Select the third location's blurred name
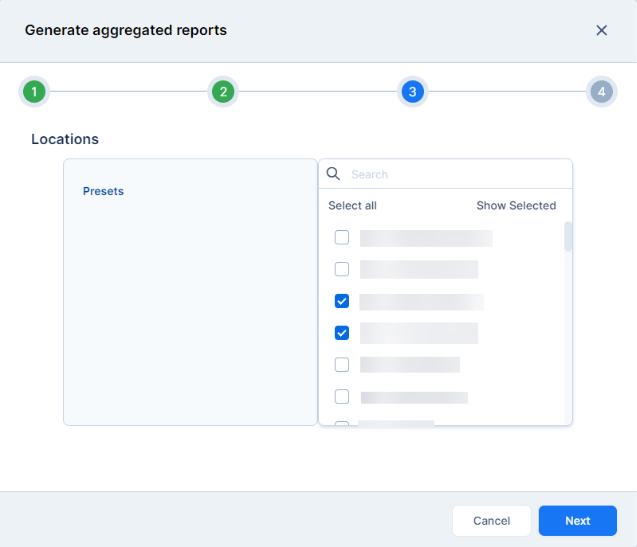 coord(421,302)
